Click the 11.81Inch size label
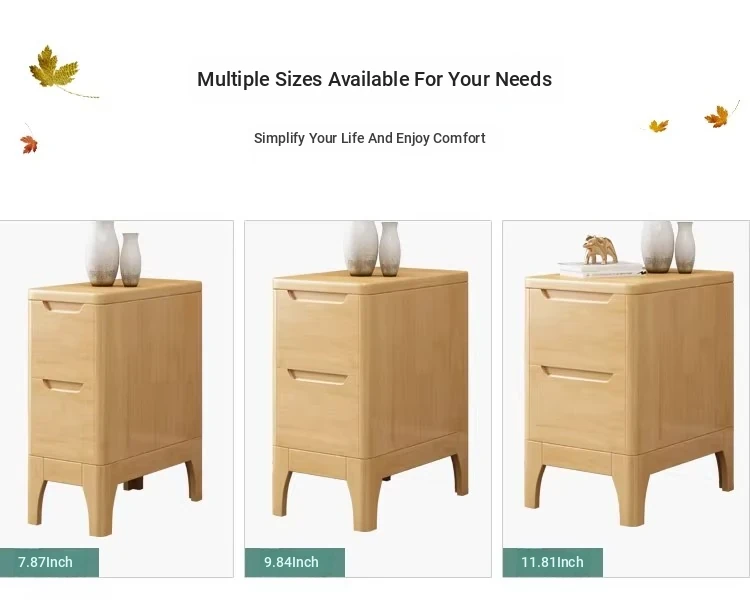The width and height of the screenshot is (750, 600). click(552, 562)
